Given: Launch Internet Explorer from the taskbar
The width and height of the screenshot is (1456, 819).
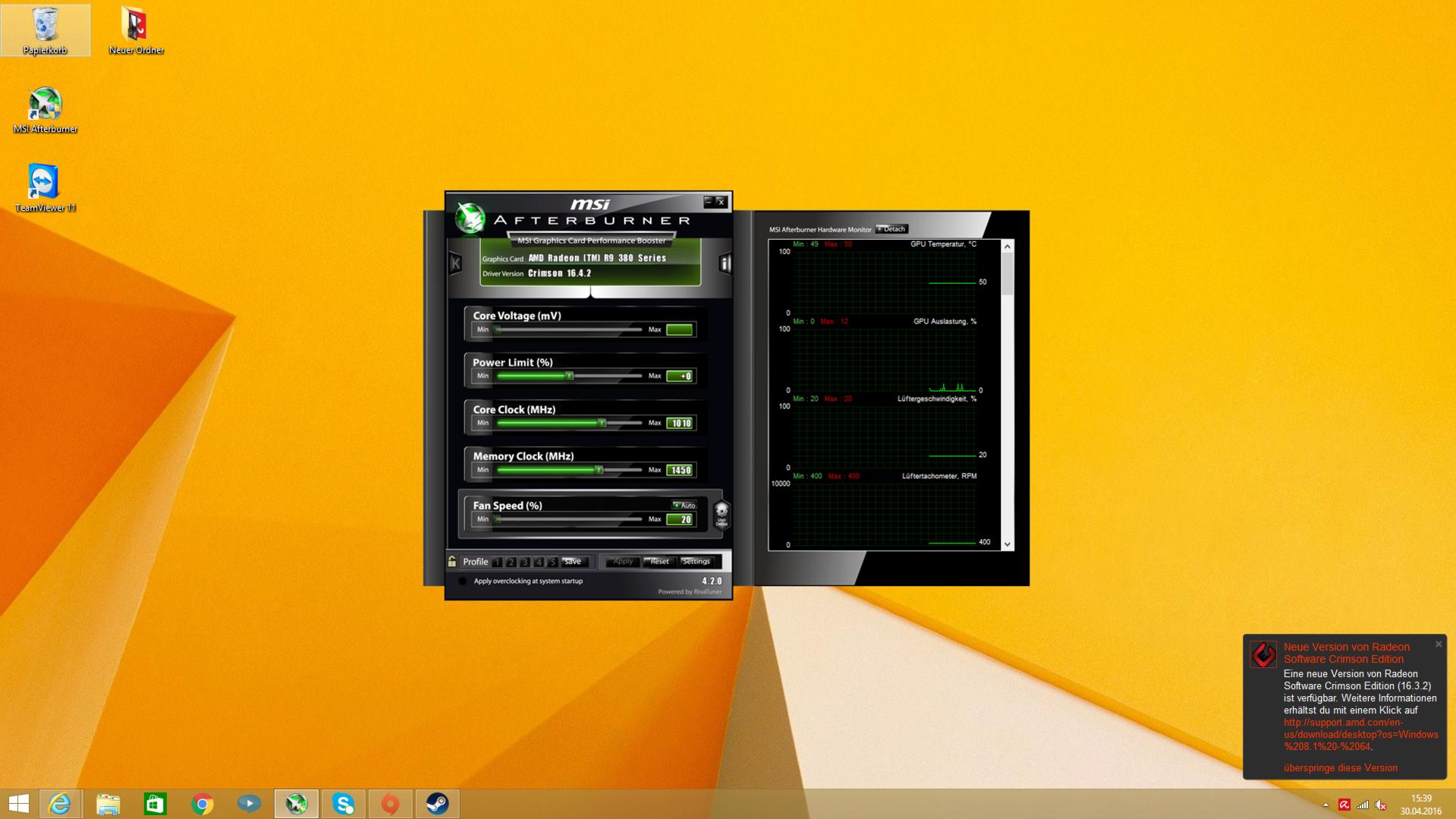Looking at the screenshot, I should point(60,804).
